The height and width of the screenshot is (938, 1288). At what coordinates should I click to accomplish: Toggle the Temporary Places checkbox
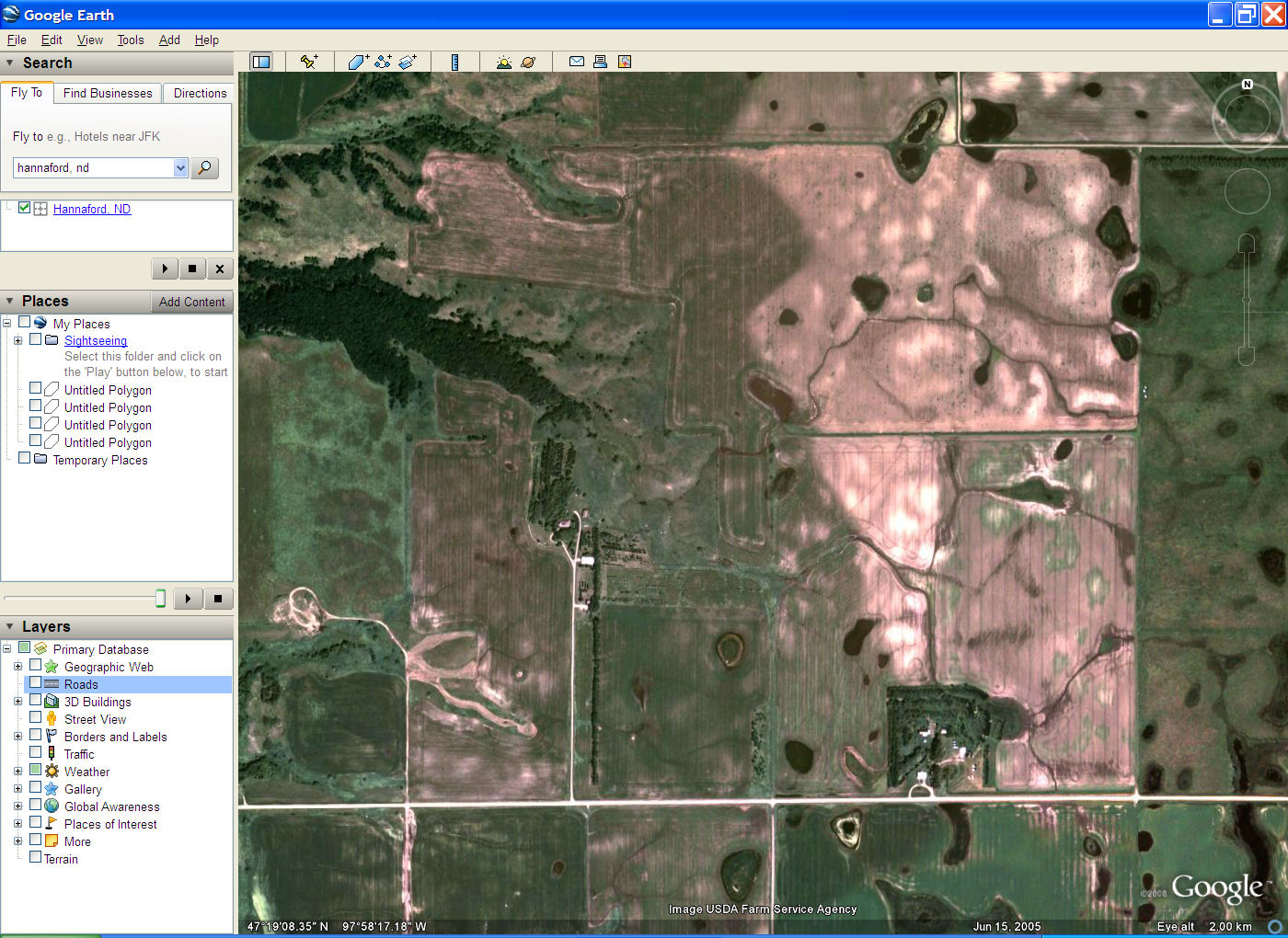pyautogui.click(x=24, y=459)
